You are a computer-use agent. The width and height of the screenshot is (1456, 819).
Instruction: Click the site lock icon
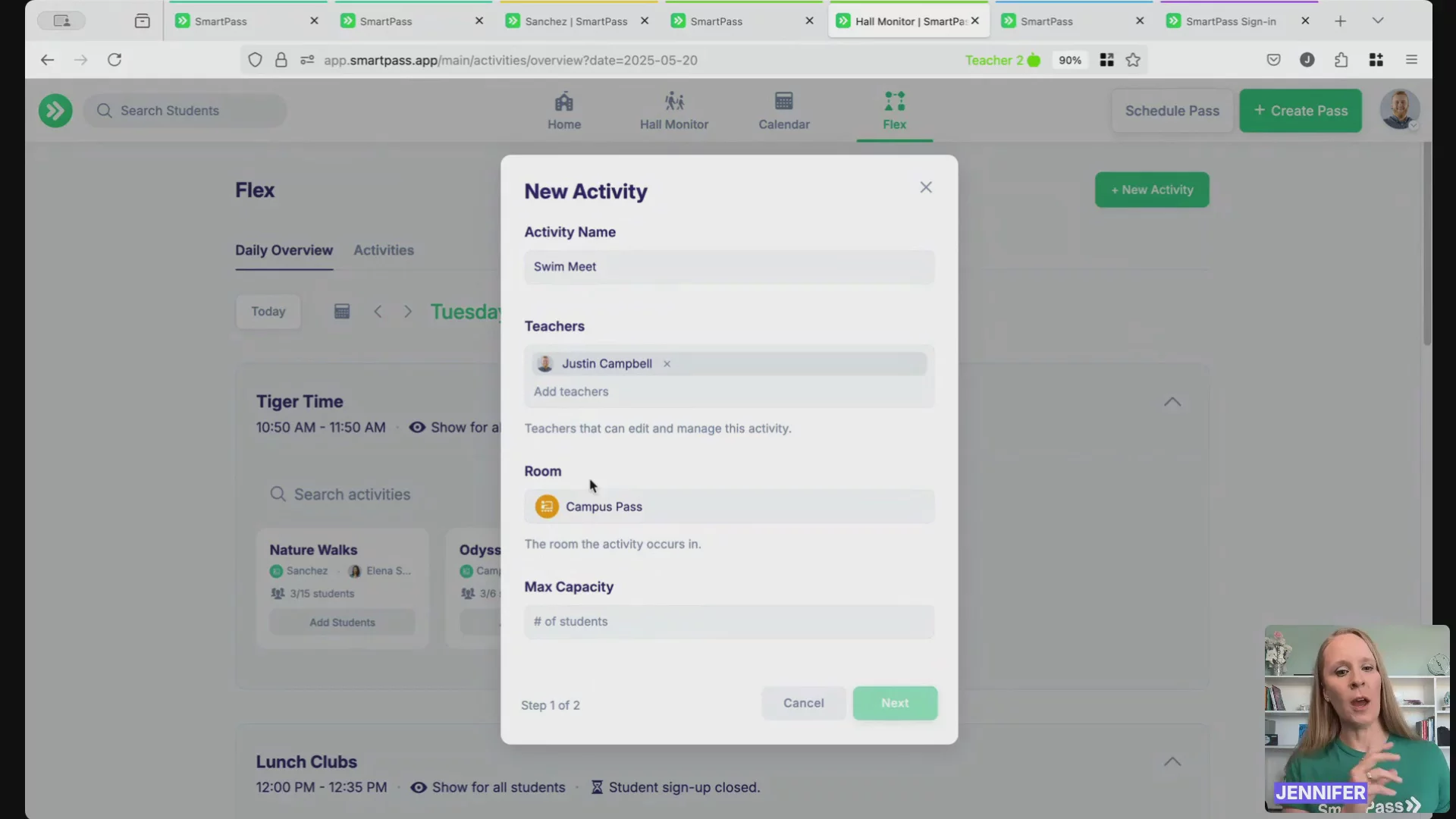click(281, 60)
